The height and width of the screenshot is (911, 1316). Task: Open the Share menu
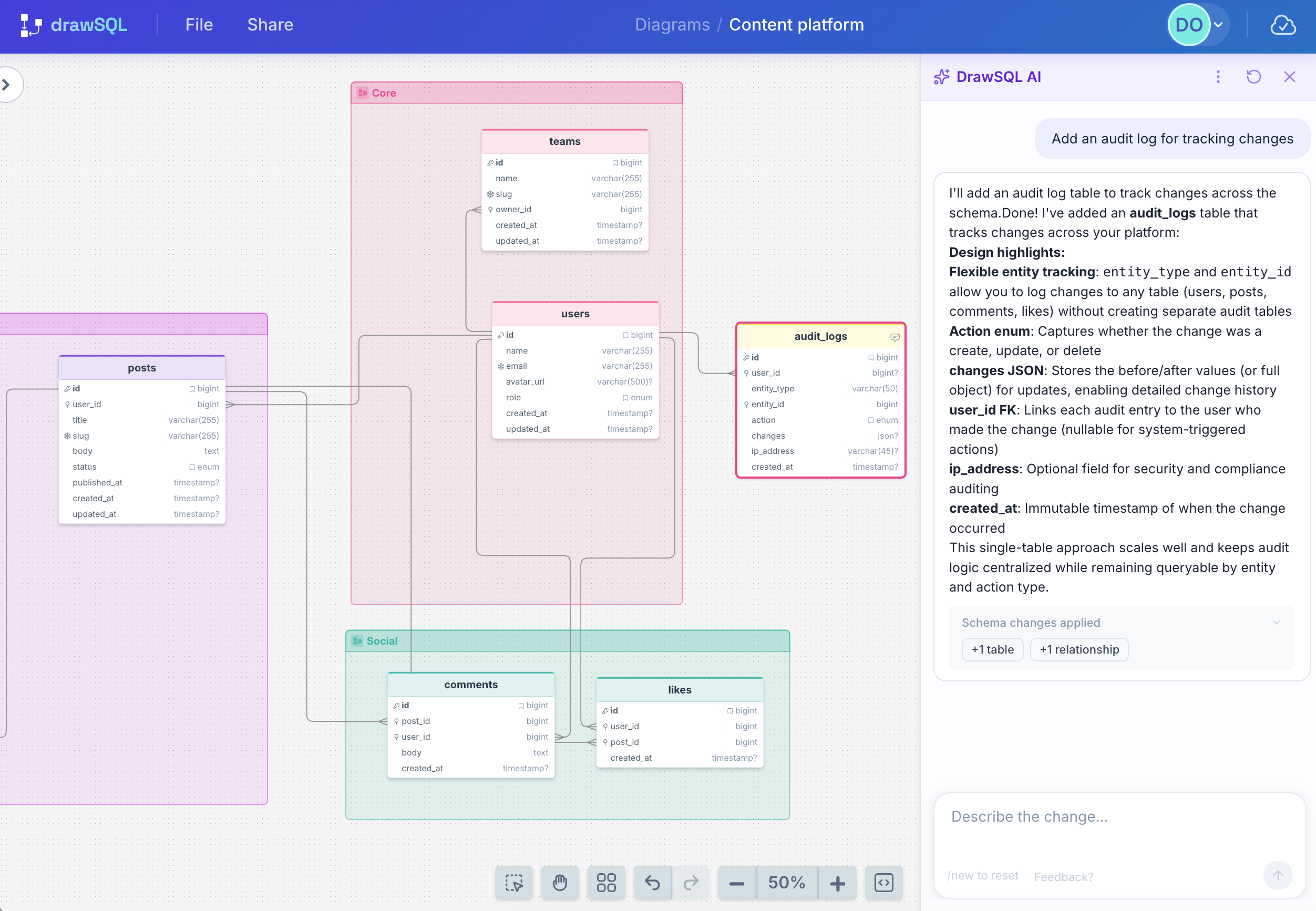click(270, 25)
